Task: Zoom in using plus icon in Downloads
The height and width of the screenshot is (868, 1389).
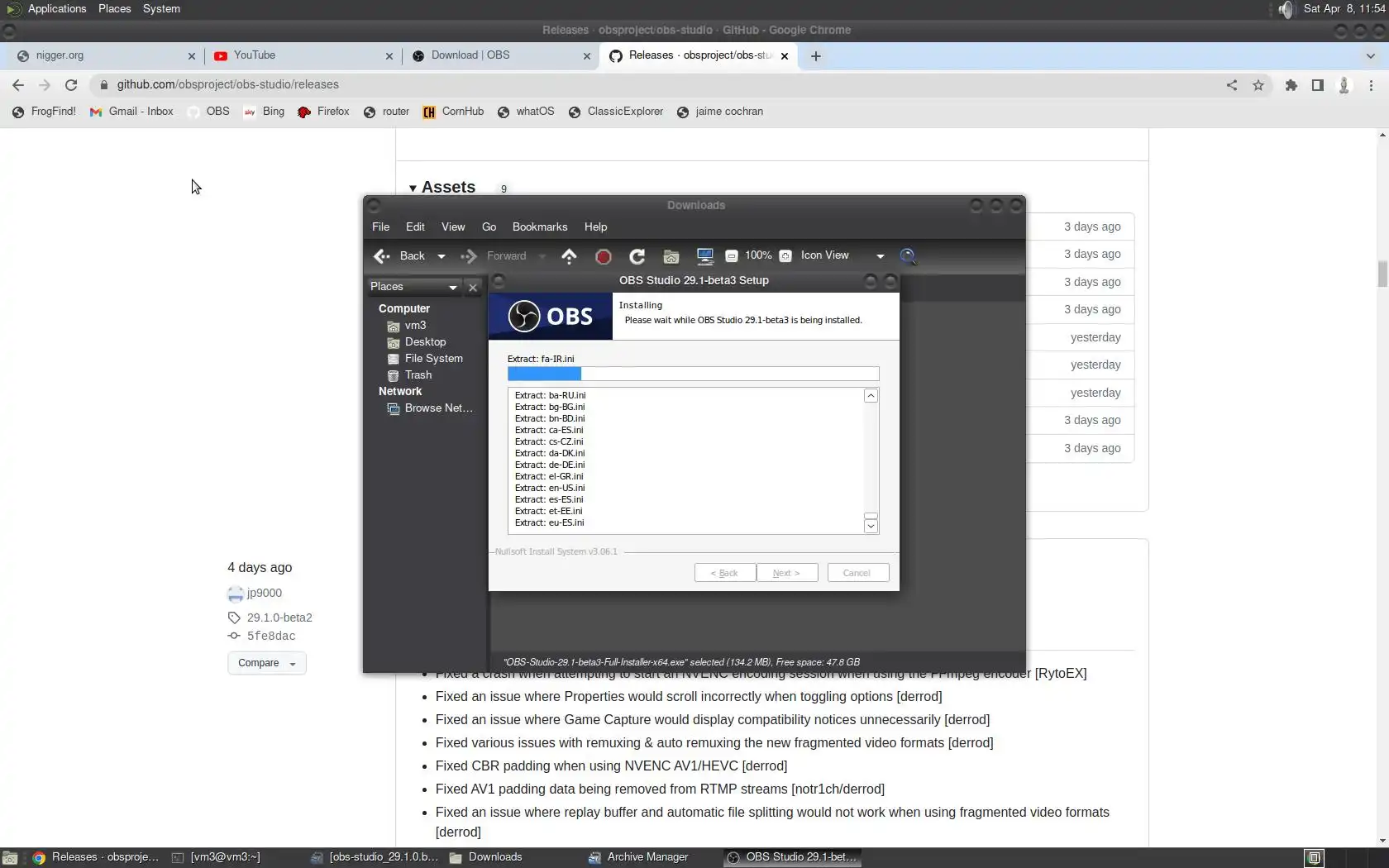Action: (785, 256)
